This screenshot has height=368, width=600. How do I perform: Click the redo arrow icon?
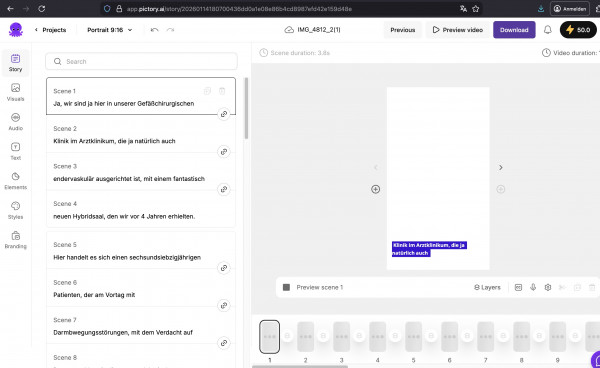(x=170, y=30)
